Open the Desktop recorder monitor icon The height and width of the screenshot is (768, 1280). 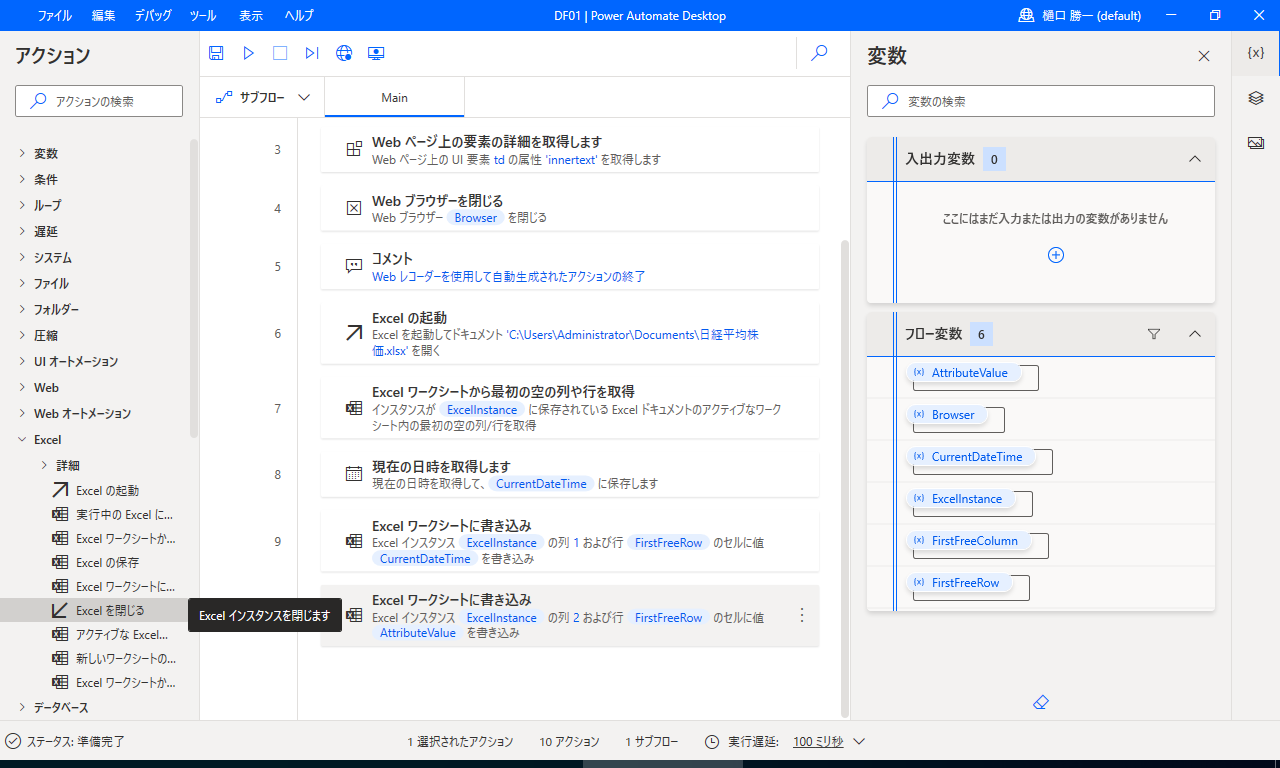[376, 53]
